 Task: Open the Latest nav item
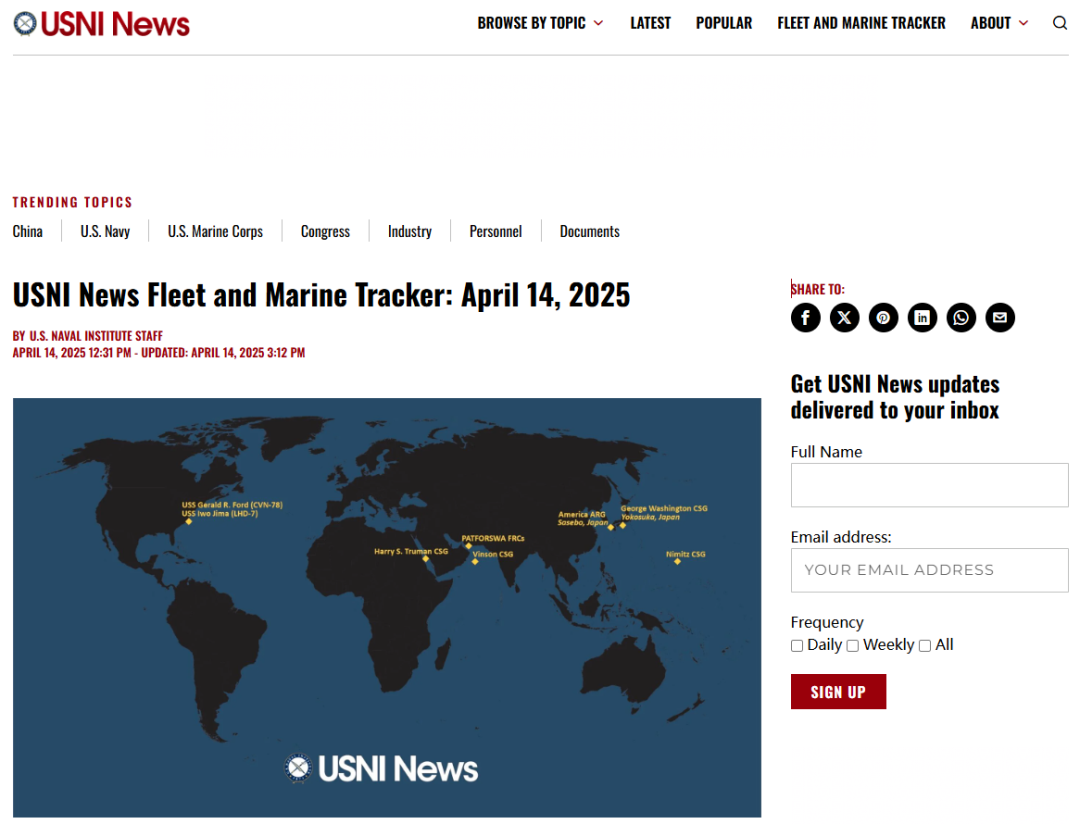coord(650,23)
